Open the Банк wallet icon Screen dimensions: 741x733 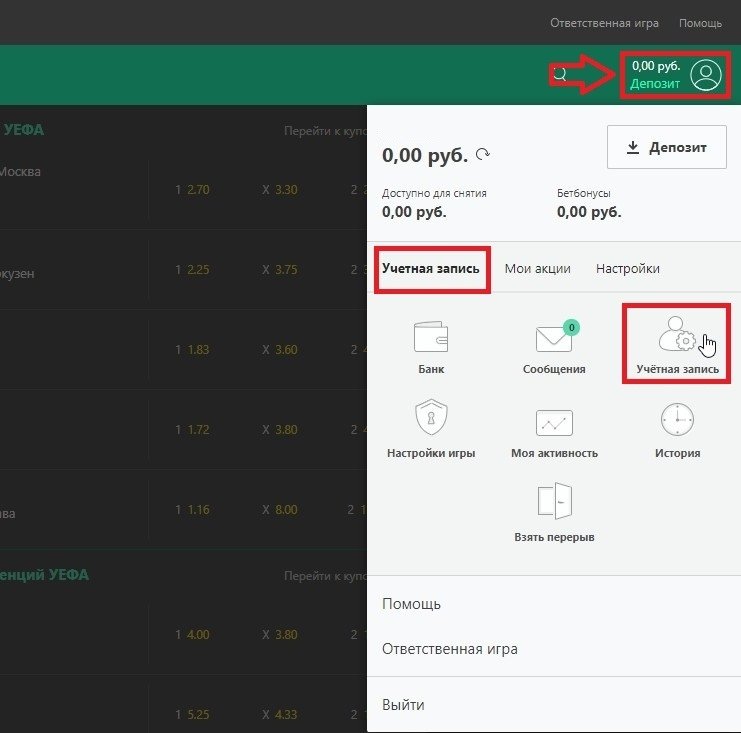(431, 338)
